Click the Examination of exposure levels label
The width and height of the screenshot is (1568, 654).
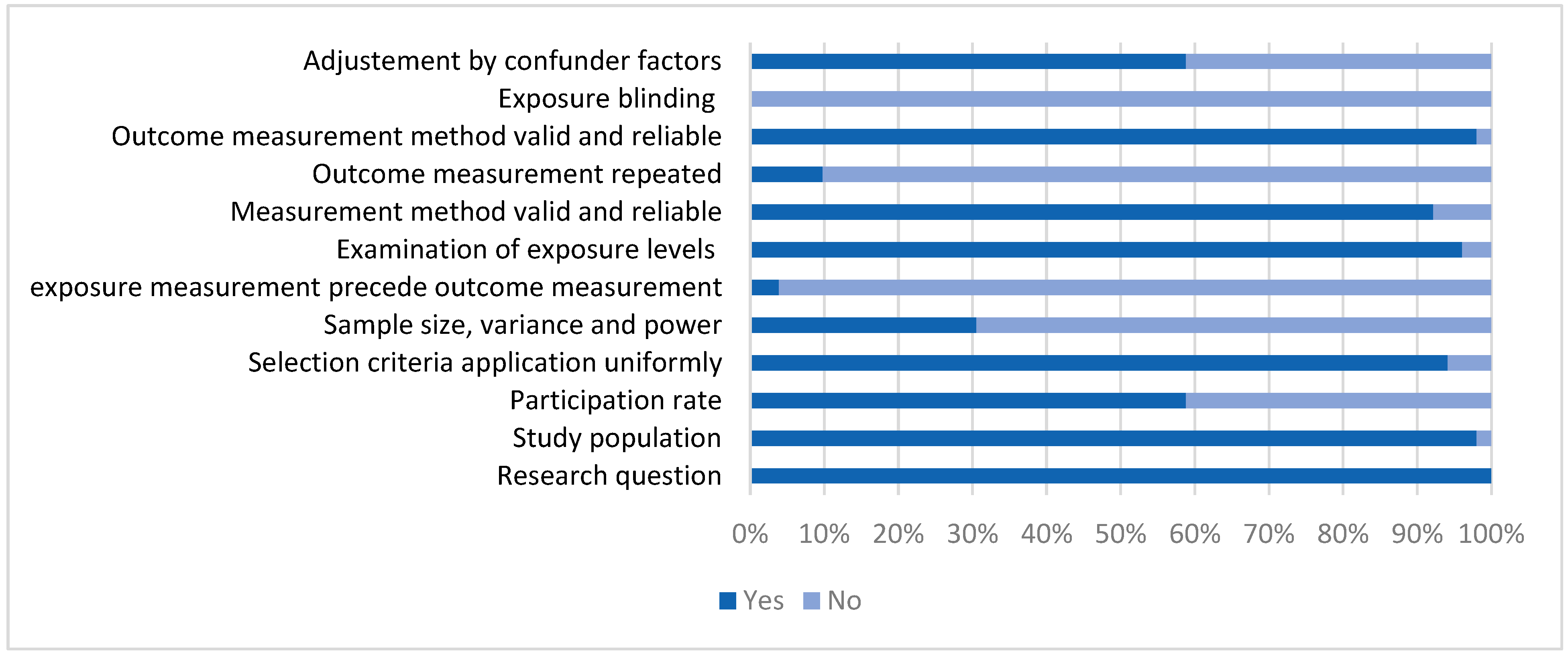pyautogui.click(x=525, y=250)
